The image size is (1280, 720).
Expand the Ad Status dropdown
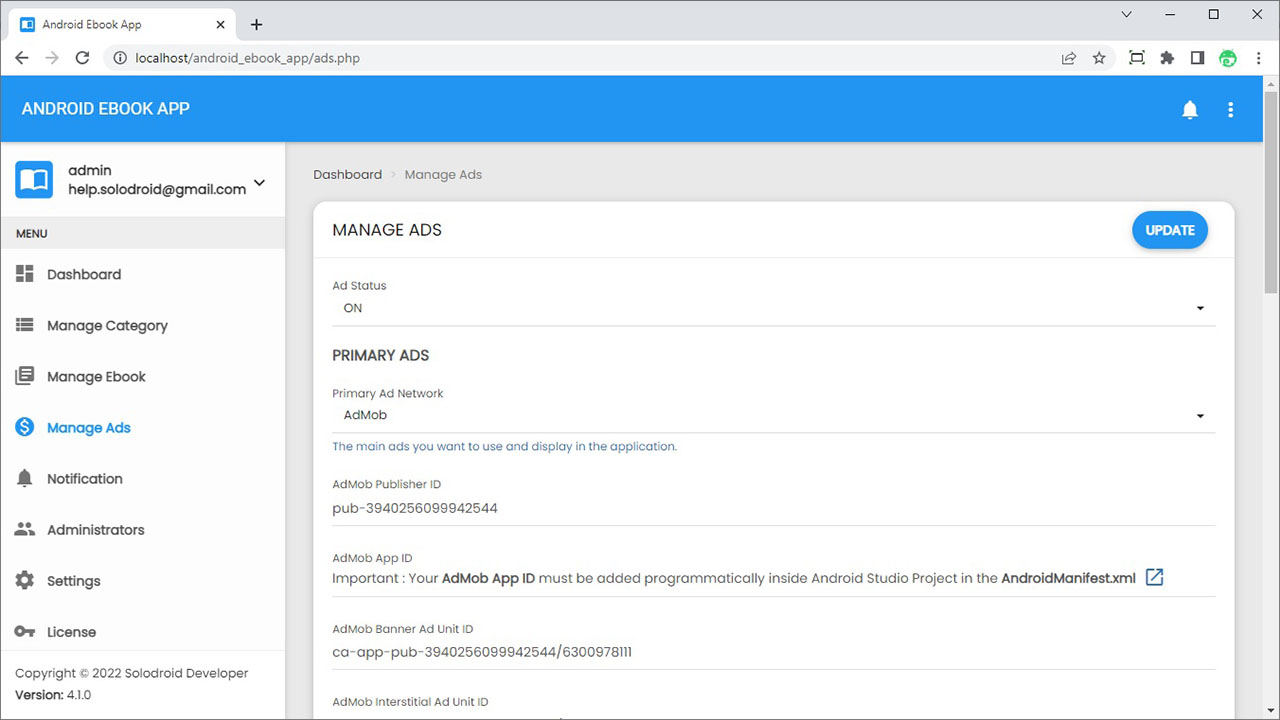point(773,308)
